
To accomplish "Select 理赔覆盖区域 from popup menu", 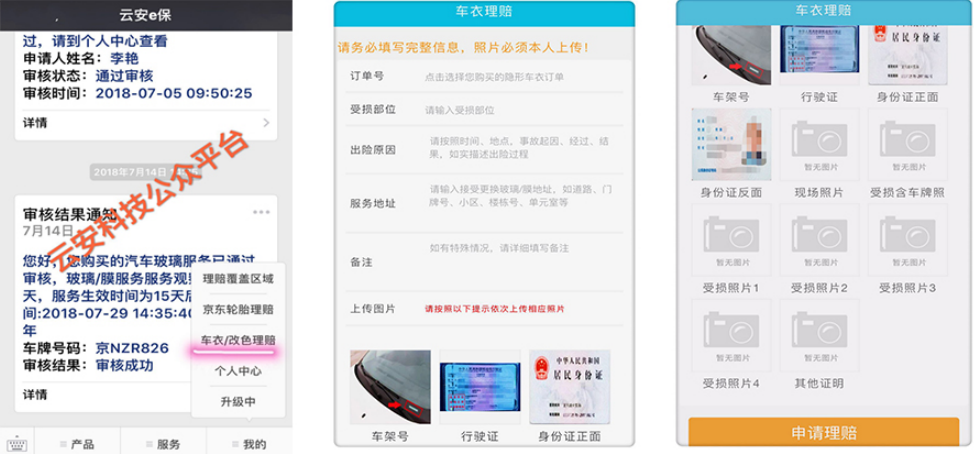I will tap(238, 279).
